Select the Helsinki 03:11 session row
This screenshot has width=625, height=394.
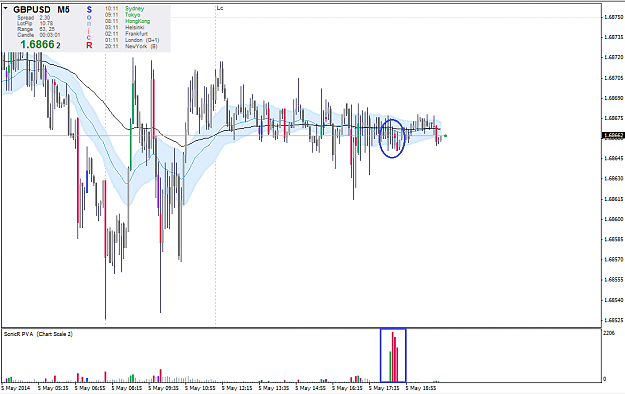(x=125, y=28)
